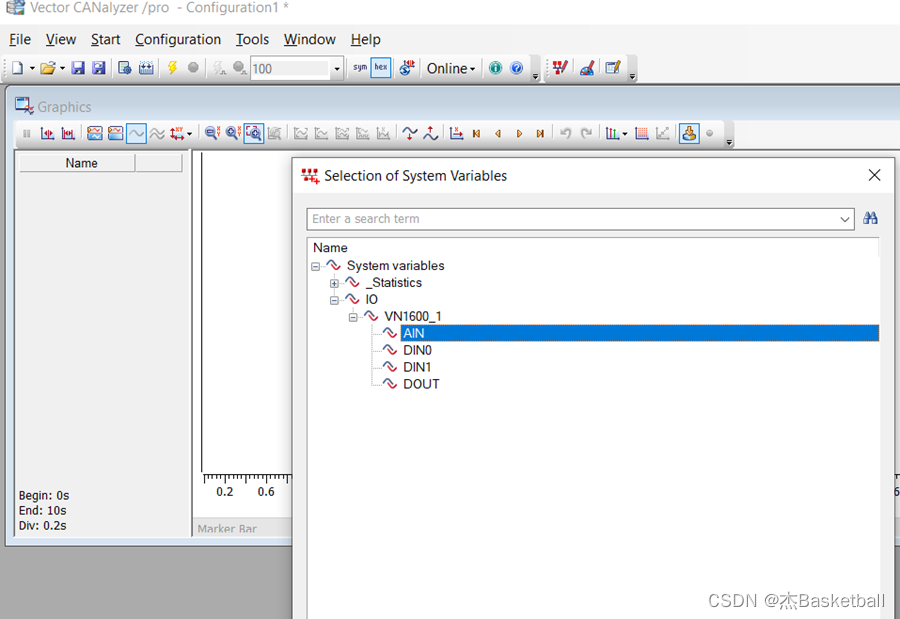Jump to last with the skip-forward arrow
This screenshot has width=900, height=619.
click(x=540, y=133)
